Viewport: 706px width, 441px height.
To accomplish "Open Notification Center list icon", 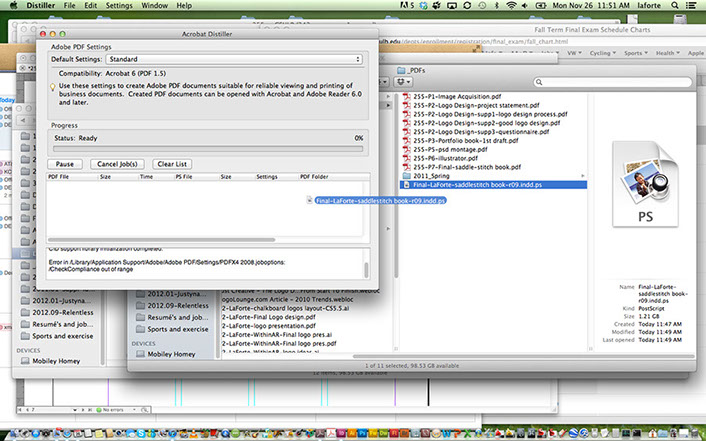I will click(x=691, y=5).
